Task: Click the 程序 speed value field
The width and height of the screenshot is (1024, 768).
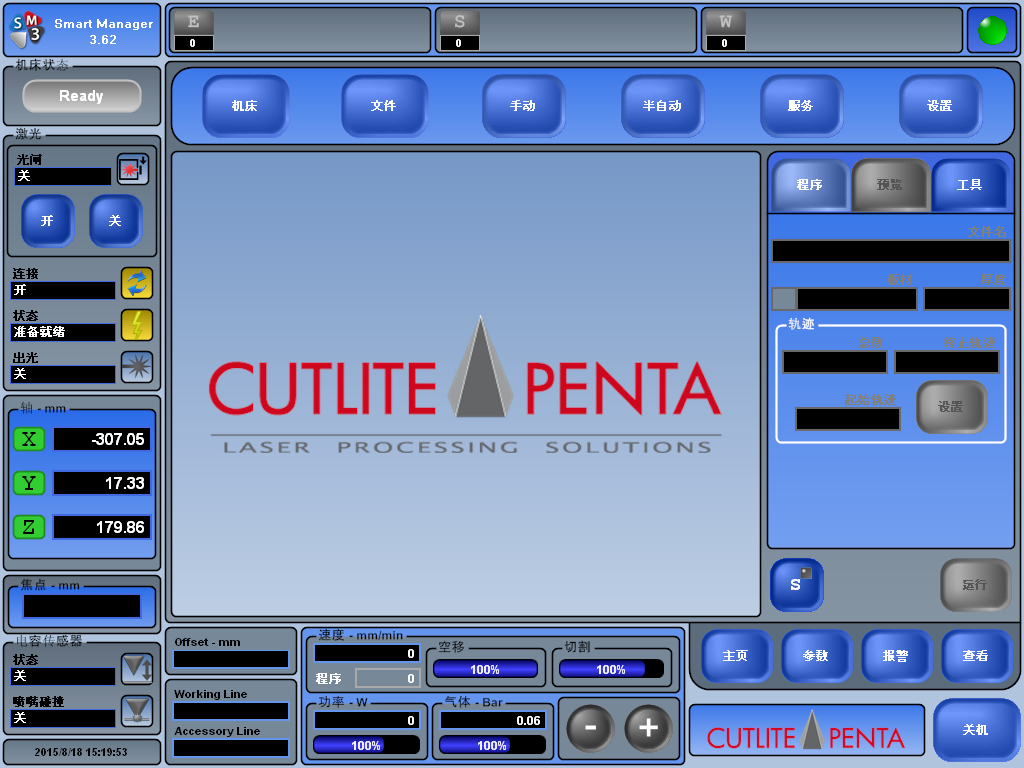Action: [387, 679]
